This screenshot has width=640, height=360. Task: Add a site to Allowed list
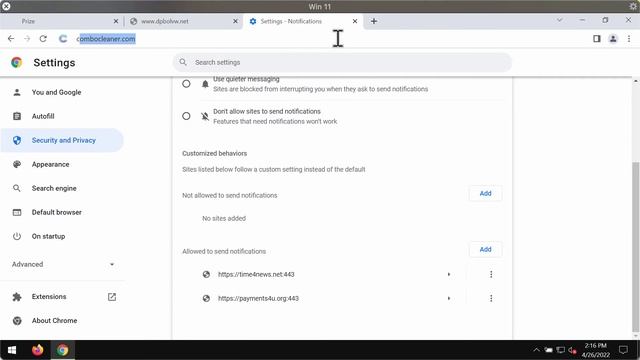(485, 250)
